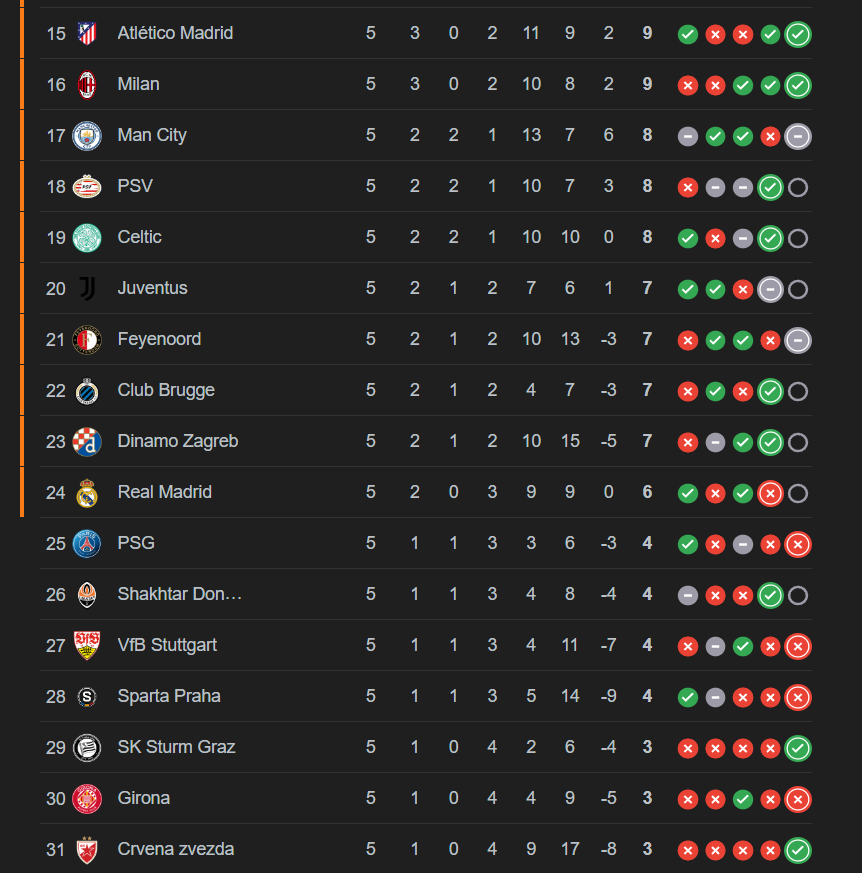Click the PSG club logo
862x873 pixels.
87,544
